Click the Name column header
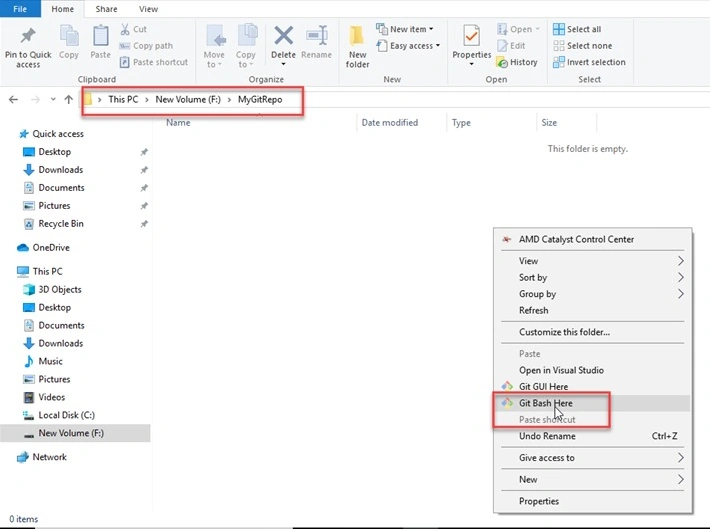 178,122
